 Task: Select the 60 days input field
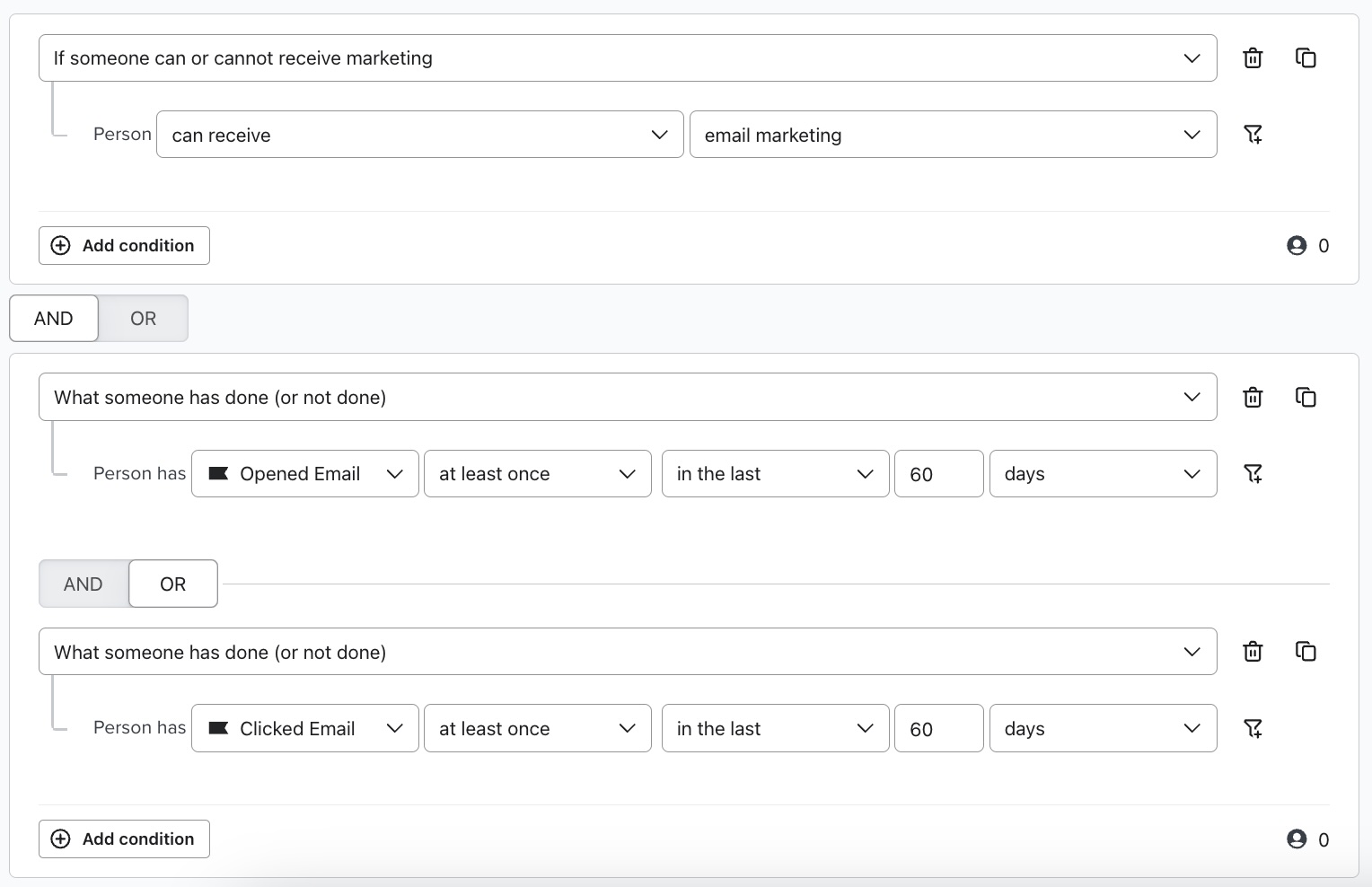(x=938, y=473)
